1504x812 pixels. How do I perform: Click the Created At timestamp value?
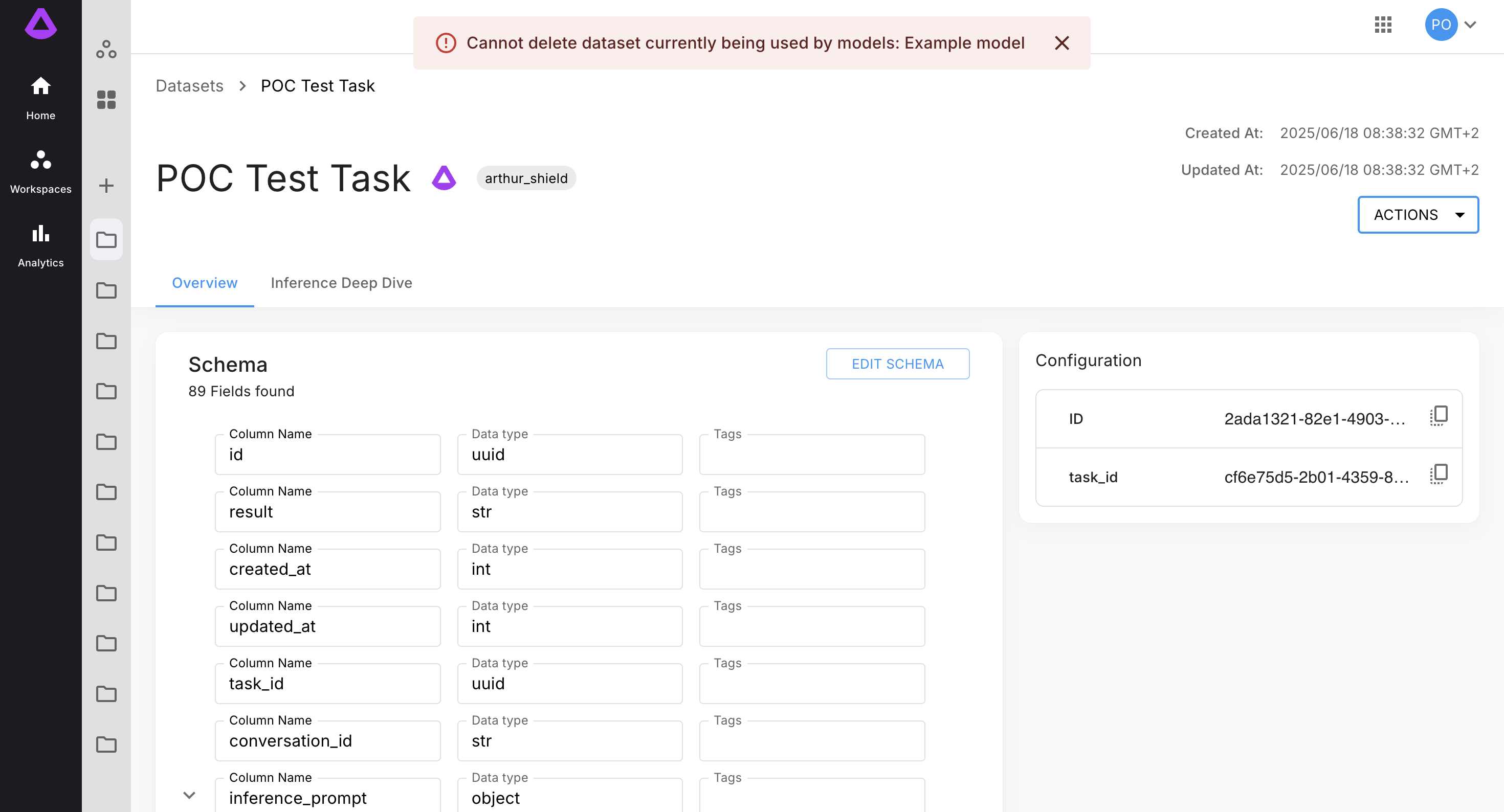(1379, 133)
